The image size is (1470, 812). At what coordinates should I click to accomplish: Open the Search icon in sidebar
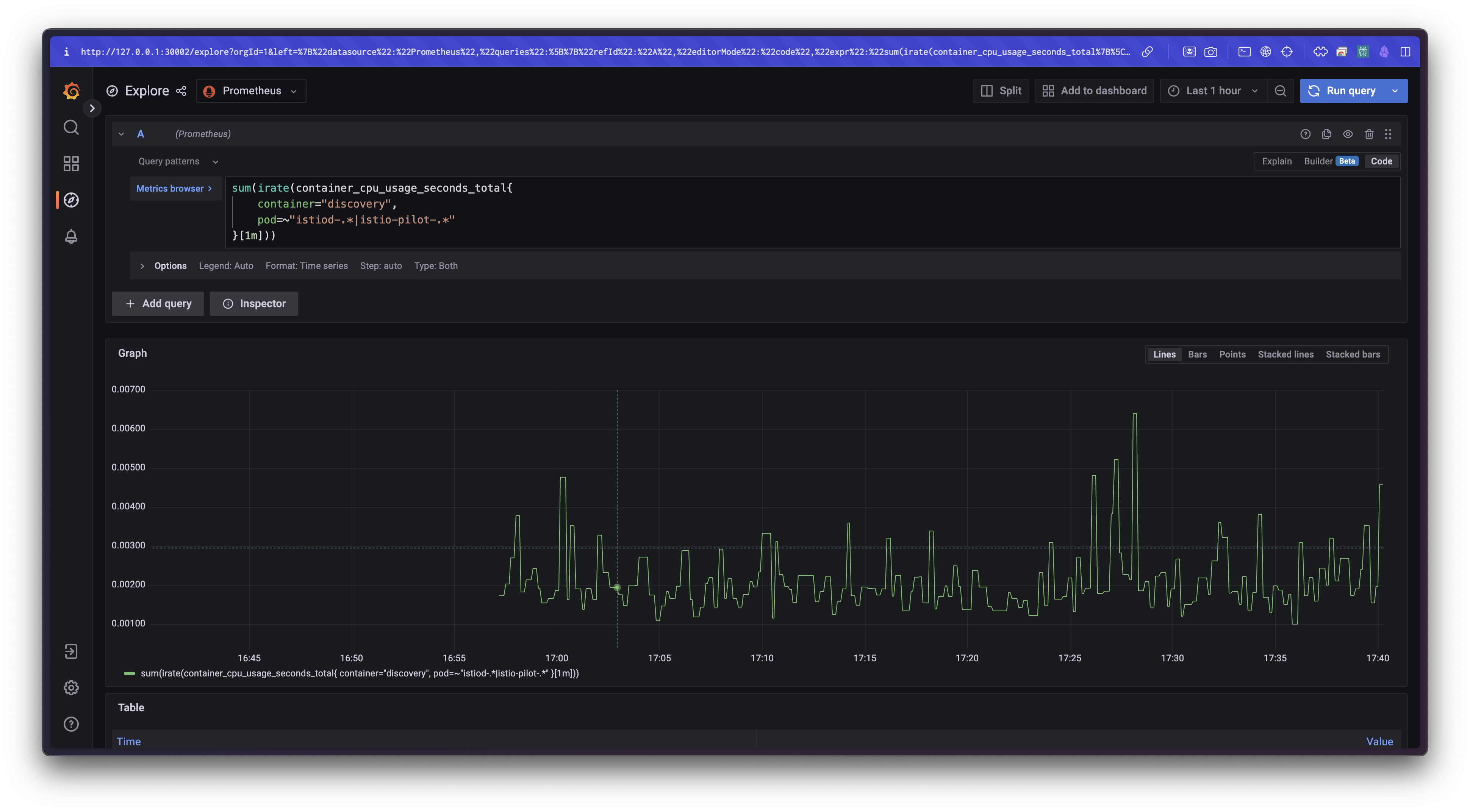click(x=71, y=127)
